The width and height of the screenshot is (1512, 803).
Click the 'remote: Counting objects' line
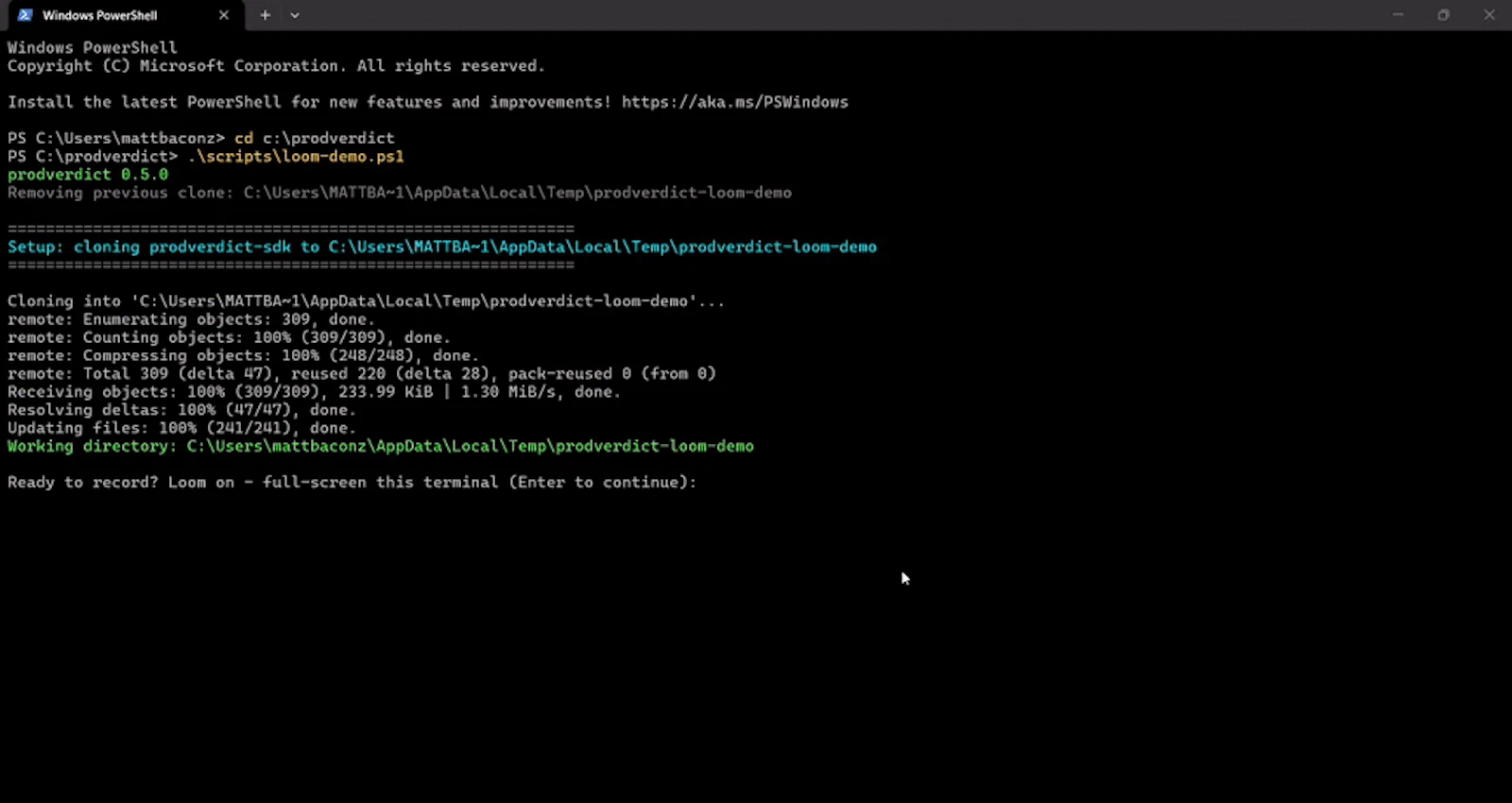[x=230, y=337]
